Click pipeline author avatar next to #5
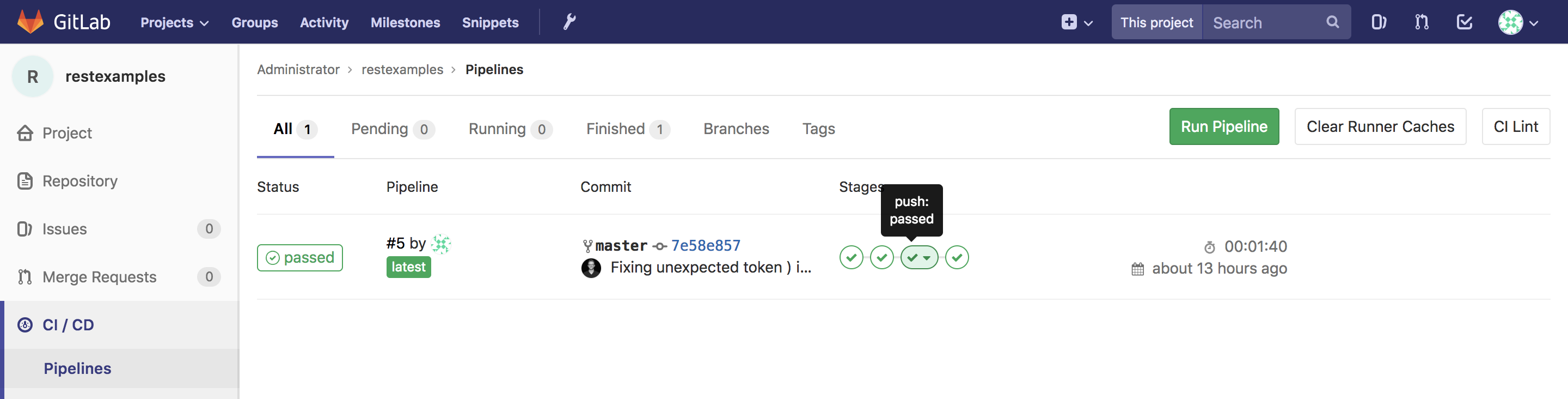The height and width of the screenshot is (399, 1568). 440,244
